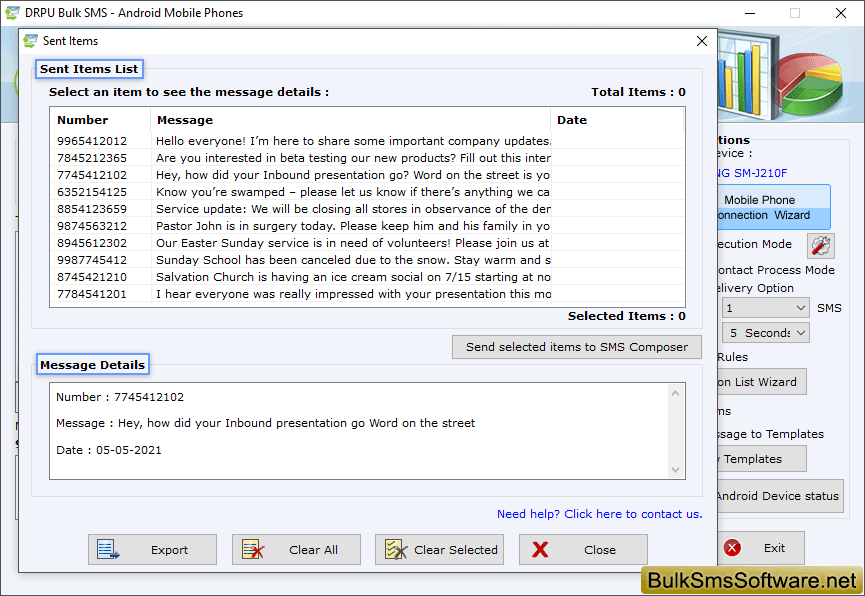Click message 'Service update: We will be closing'
865x596 pixels.
coord(353,209)
